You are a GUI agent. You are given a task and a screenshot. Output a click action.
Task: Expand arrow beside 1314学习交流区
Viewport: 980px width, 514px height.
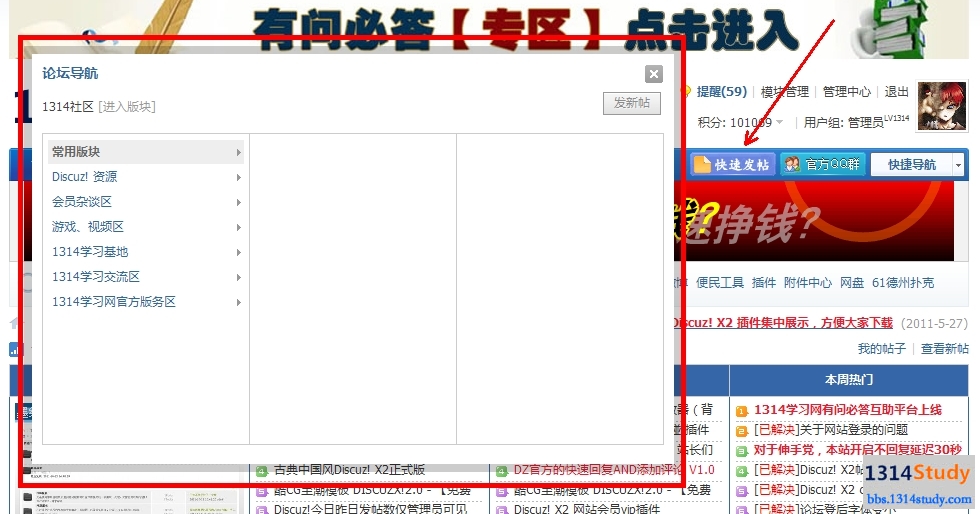point(239,278)
